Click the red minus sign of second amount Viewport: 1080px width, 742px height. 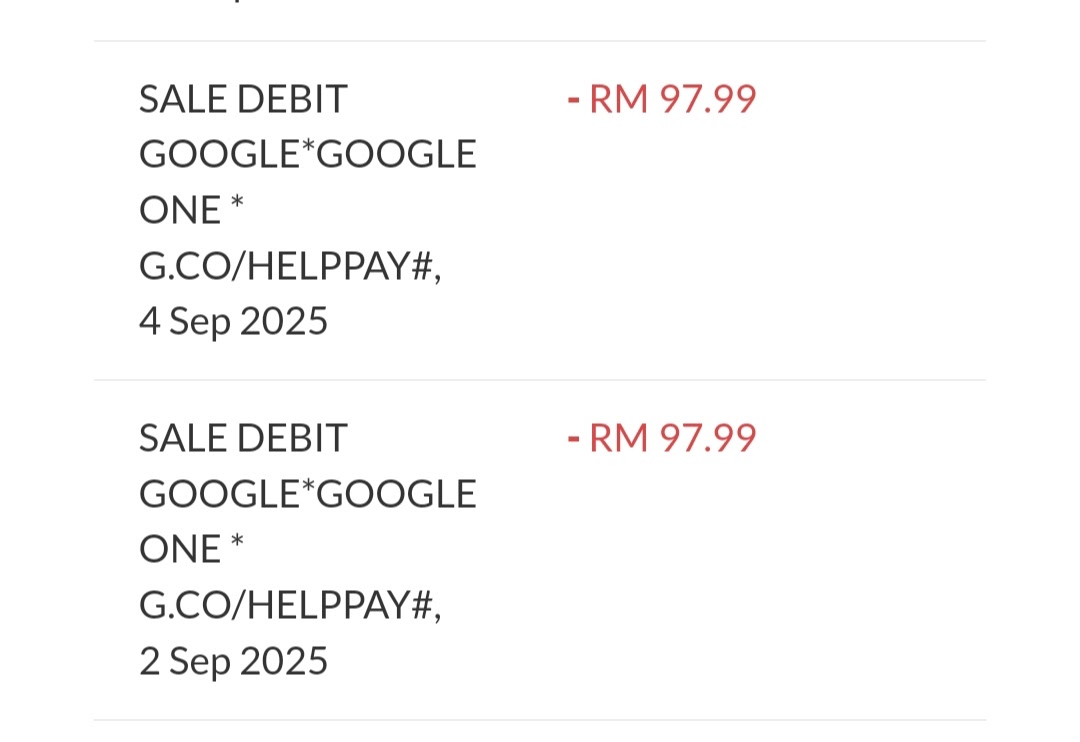(x=573, y=440)
